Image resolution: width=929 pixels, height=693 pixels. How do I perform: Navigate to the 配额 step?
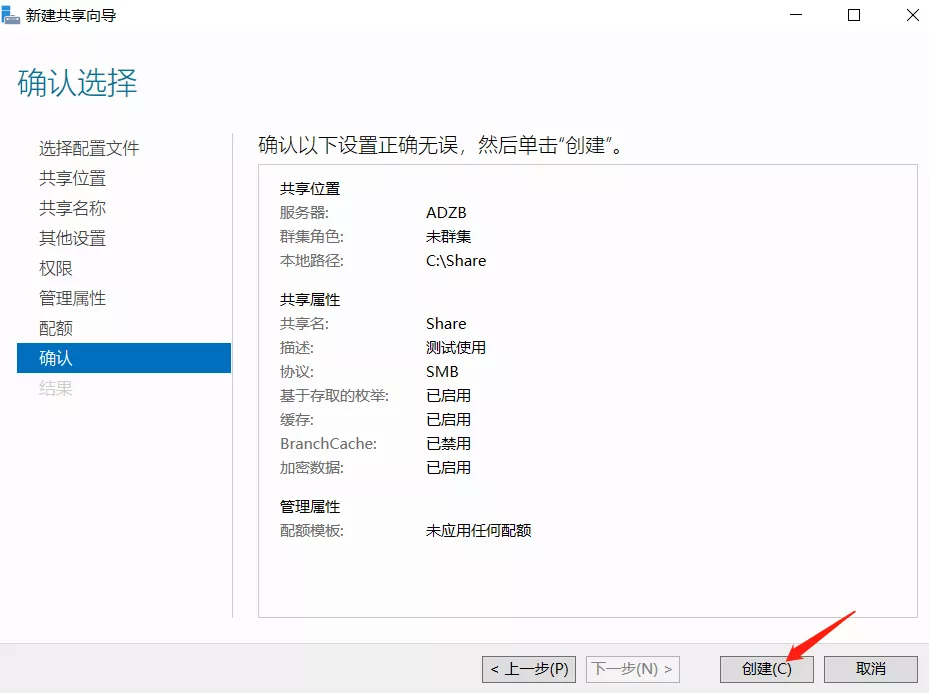(56, 328)
